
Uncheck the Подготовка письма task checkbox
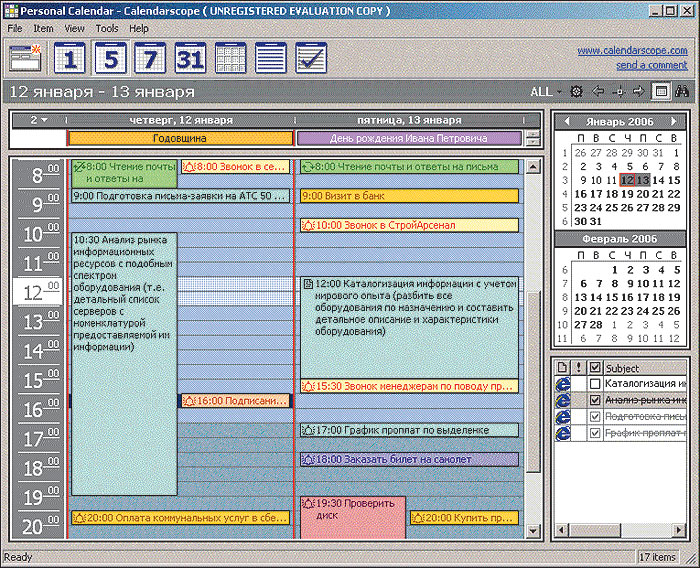pyautogui.click(x=595, y=416)
